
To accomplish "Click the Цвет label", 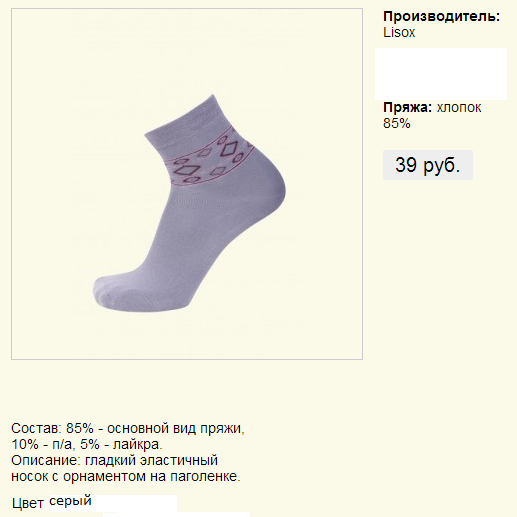I will coord(28,503).
